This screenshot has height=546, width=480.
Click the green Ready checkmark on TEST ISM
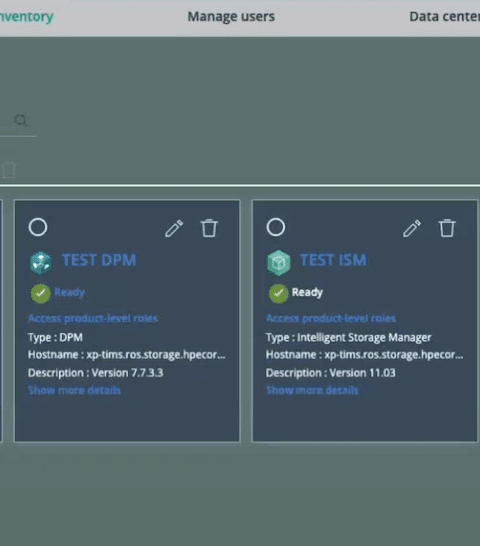coord(278,294)
